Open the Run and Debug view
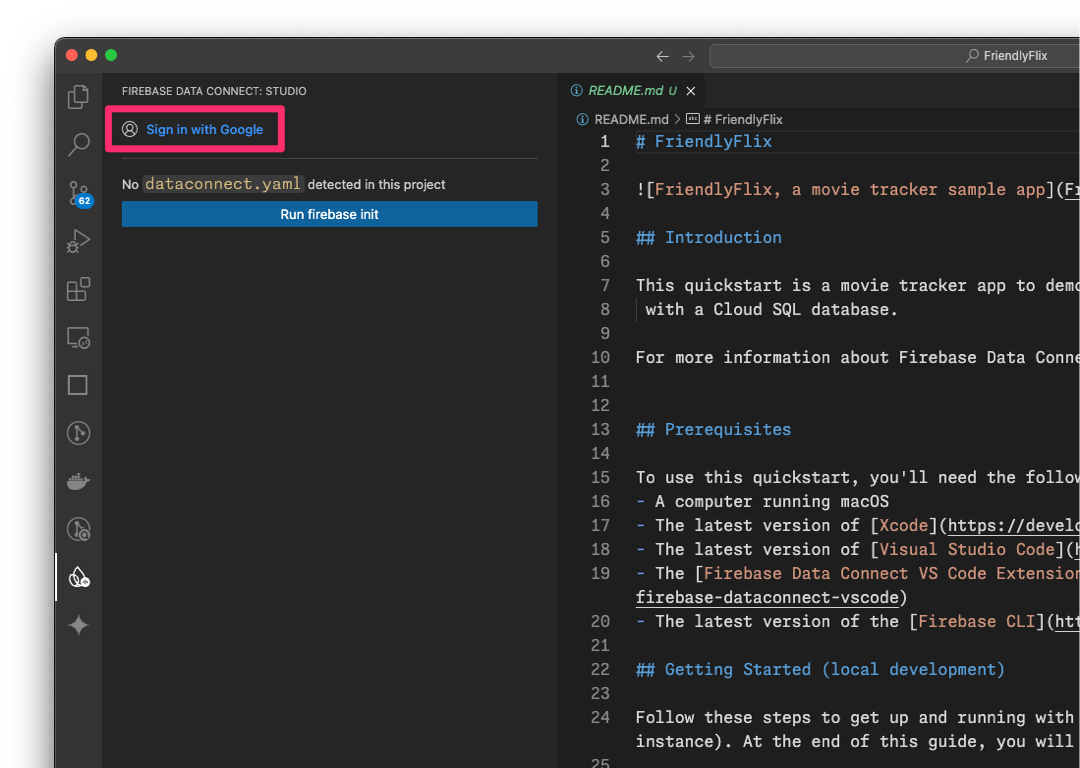Screen dimensions: 1080x768 pos(78,241)
